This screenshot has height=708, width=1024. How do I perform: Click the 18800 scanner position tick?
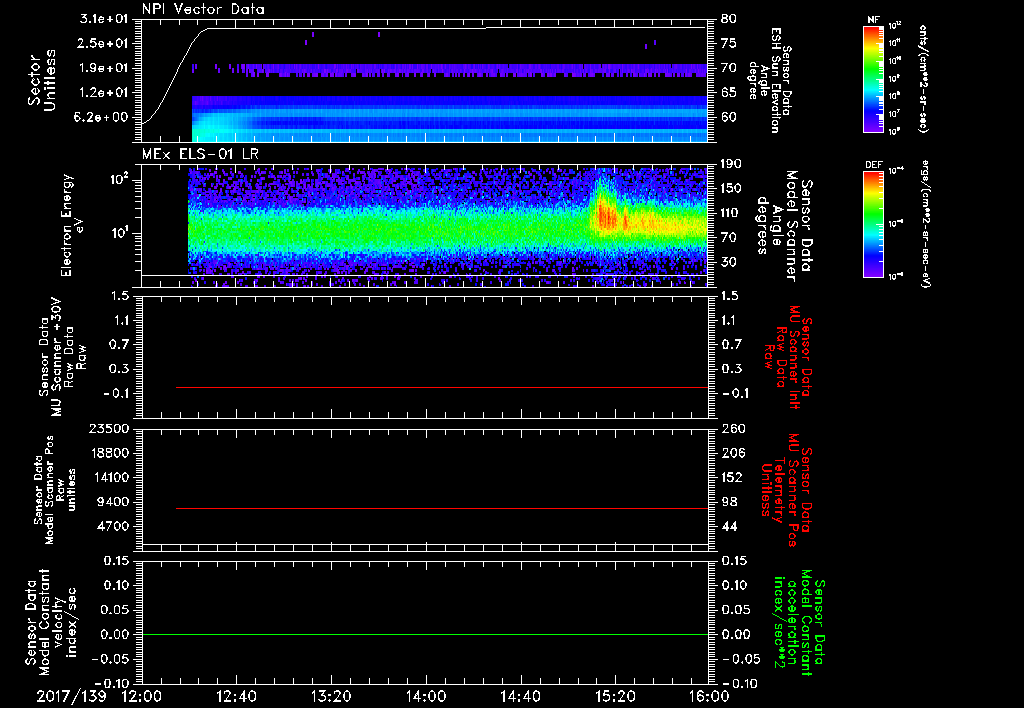tap(109, 453)
